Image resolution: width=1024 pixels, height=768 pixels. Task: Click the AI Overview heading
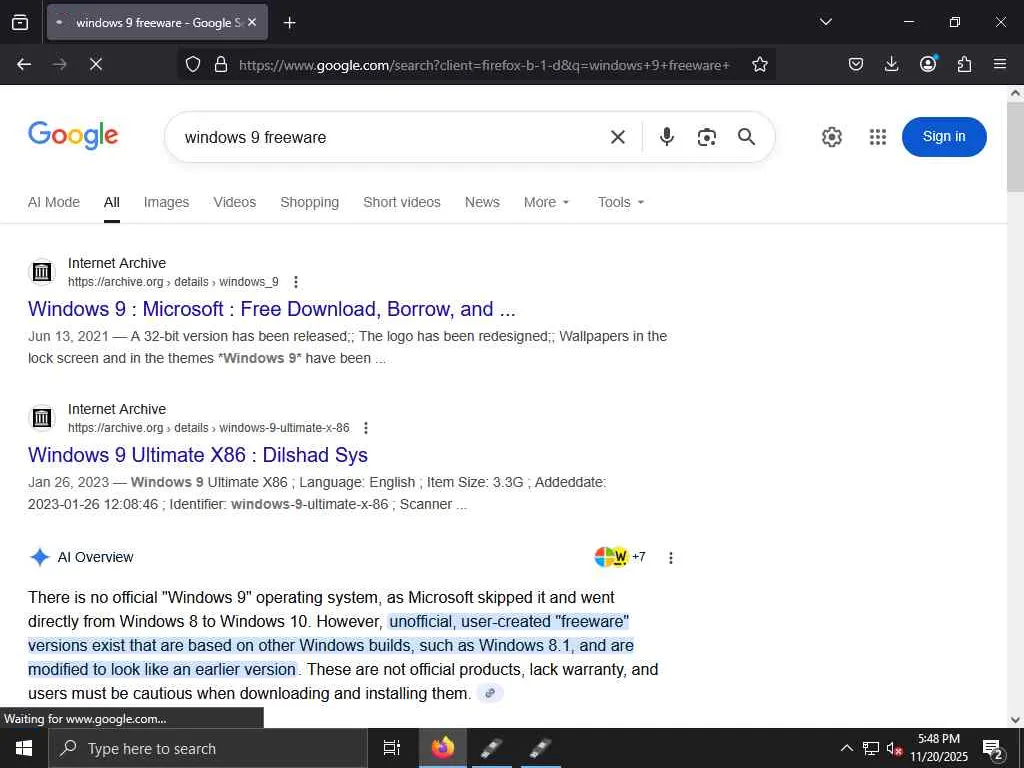(95, 557)
